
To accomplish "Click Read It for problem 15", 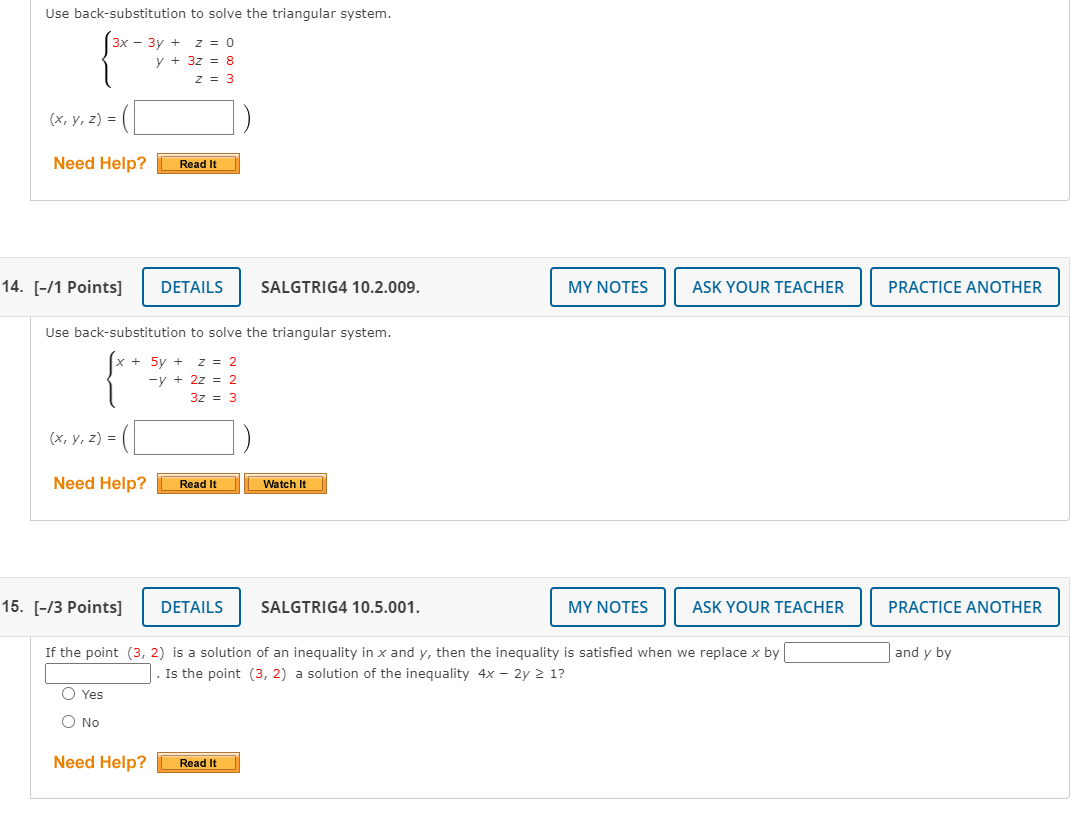I will [x=198, y=762].
